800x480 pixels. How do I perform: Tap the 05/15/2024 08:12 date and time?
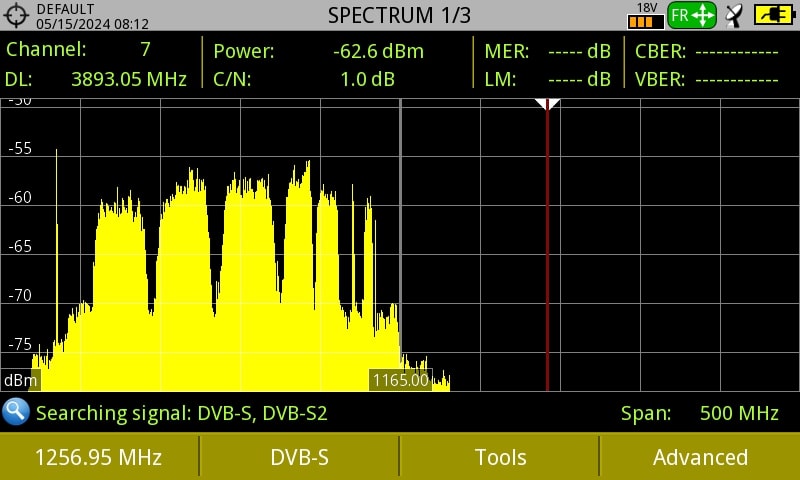click(92, 23)
